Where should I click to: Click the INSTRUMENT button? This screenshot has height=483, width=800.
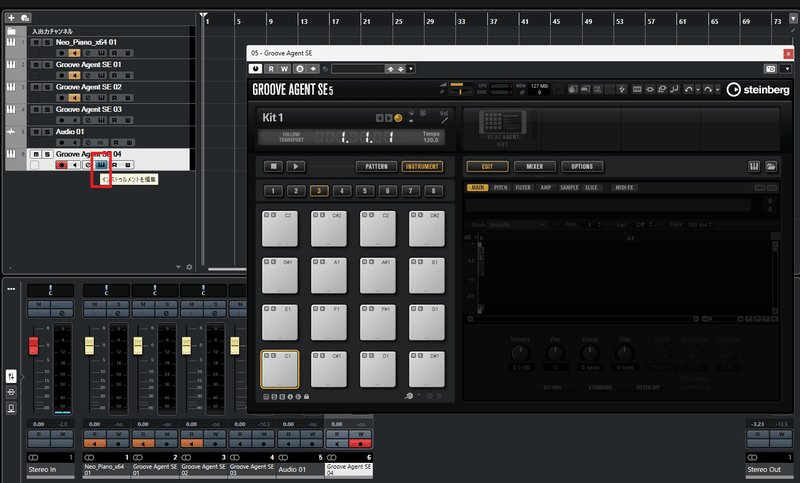tap(422, 166)
